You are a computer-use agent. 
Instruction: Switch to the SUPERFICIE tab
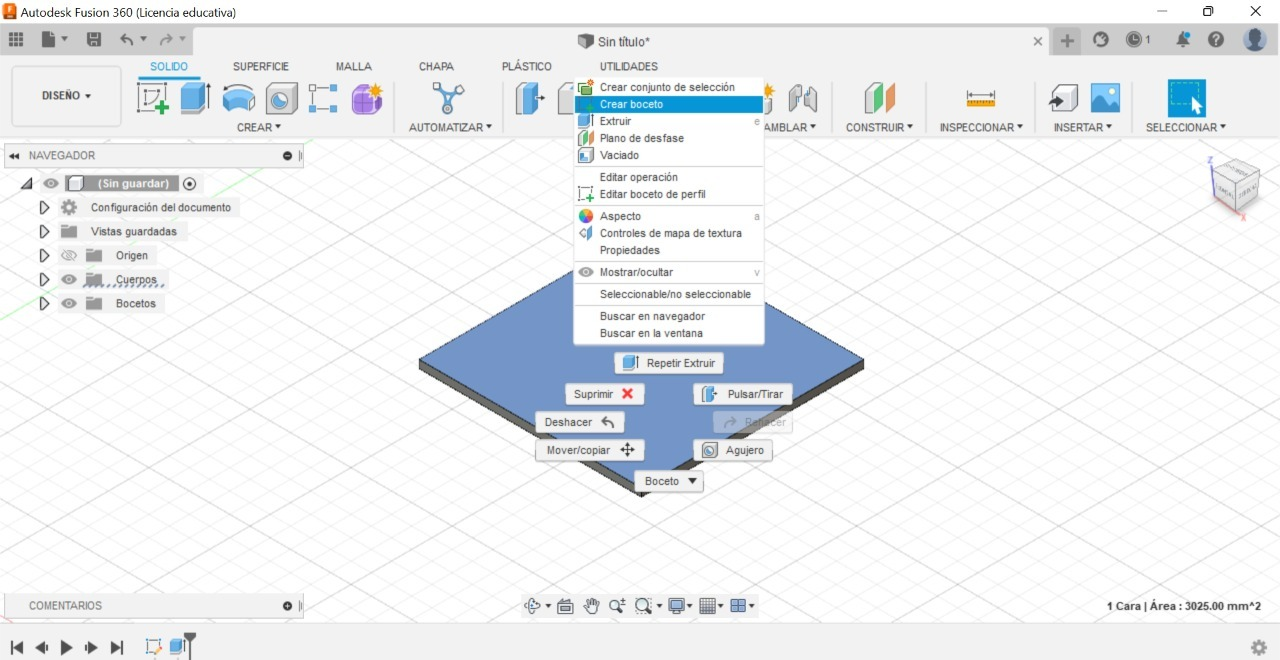(261, 66)
